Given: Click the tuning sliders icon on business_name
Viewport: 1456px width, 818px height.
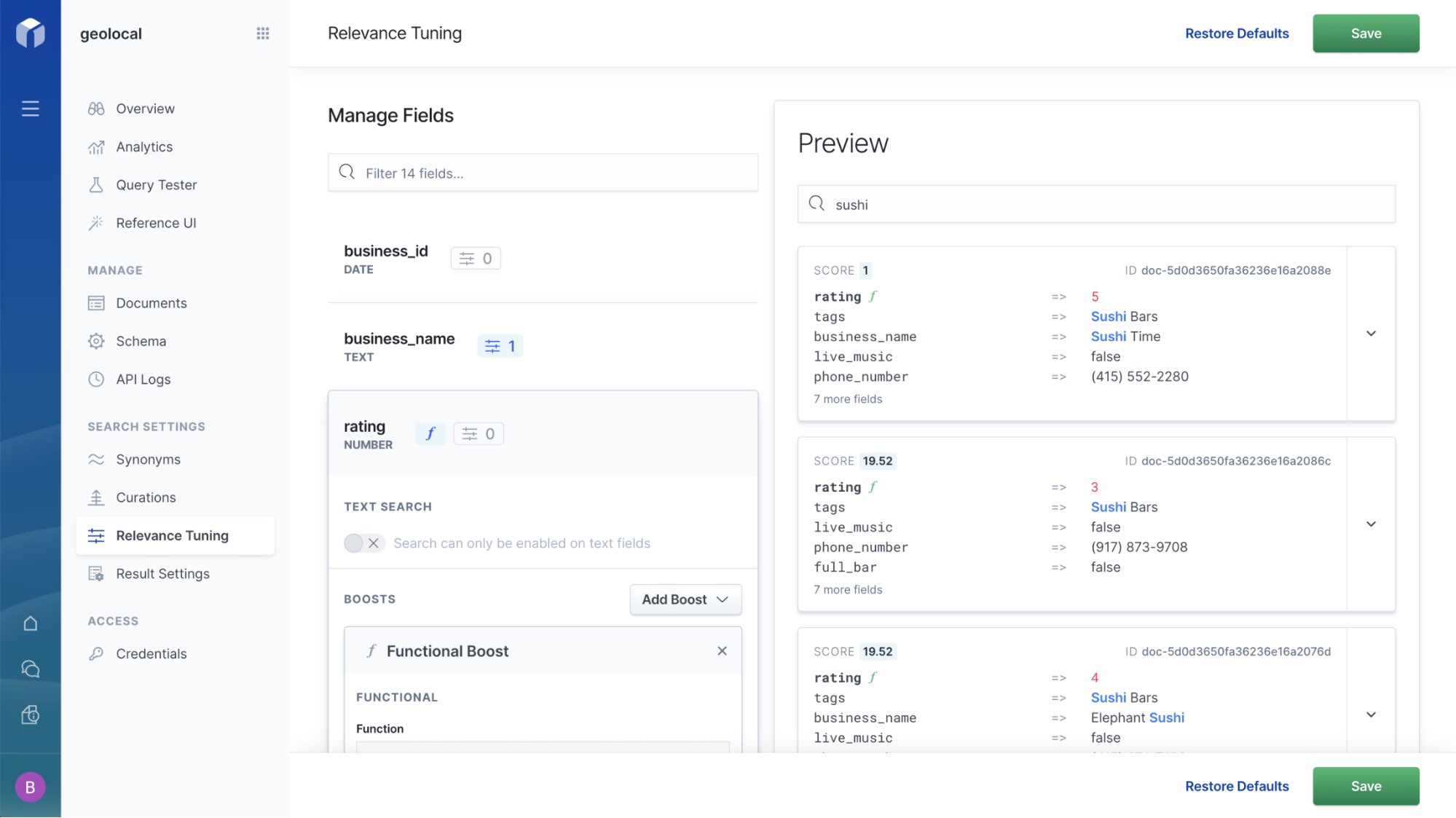Looking at the screenshot, I should tap(492, 347).
